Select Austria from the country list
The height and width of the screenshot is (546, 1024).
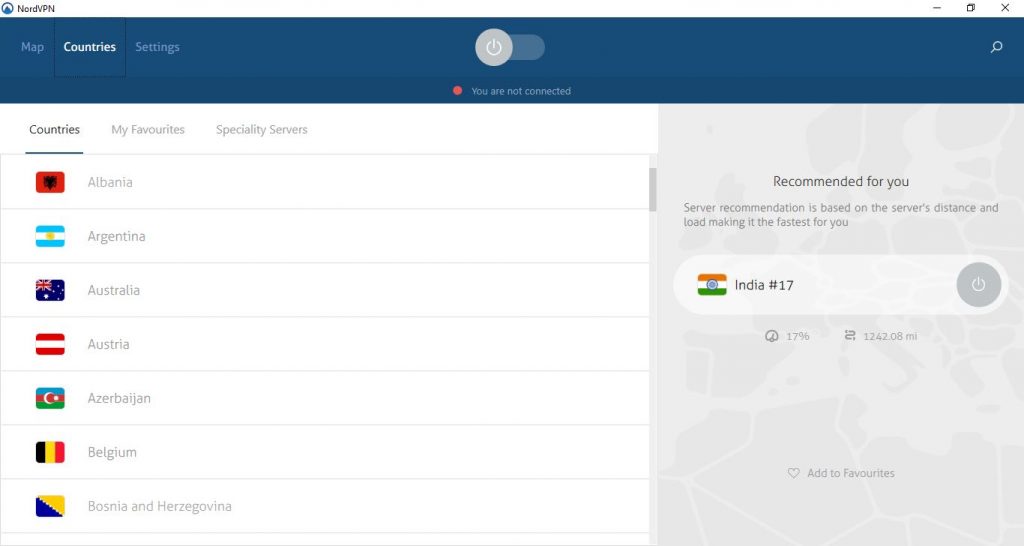(x=325, y=344)
